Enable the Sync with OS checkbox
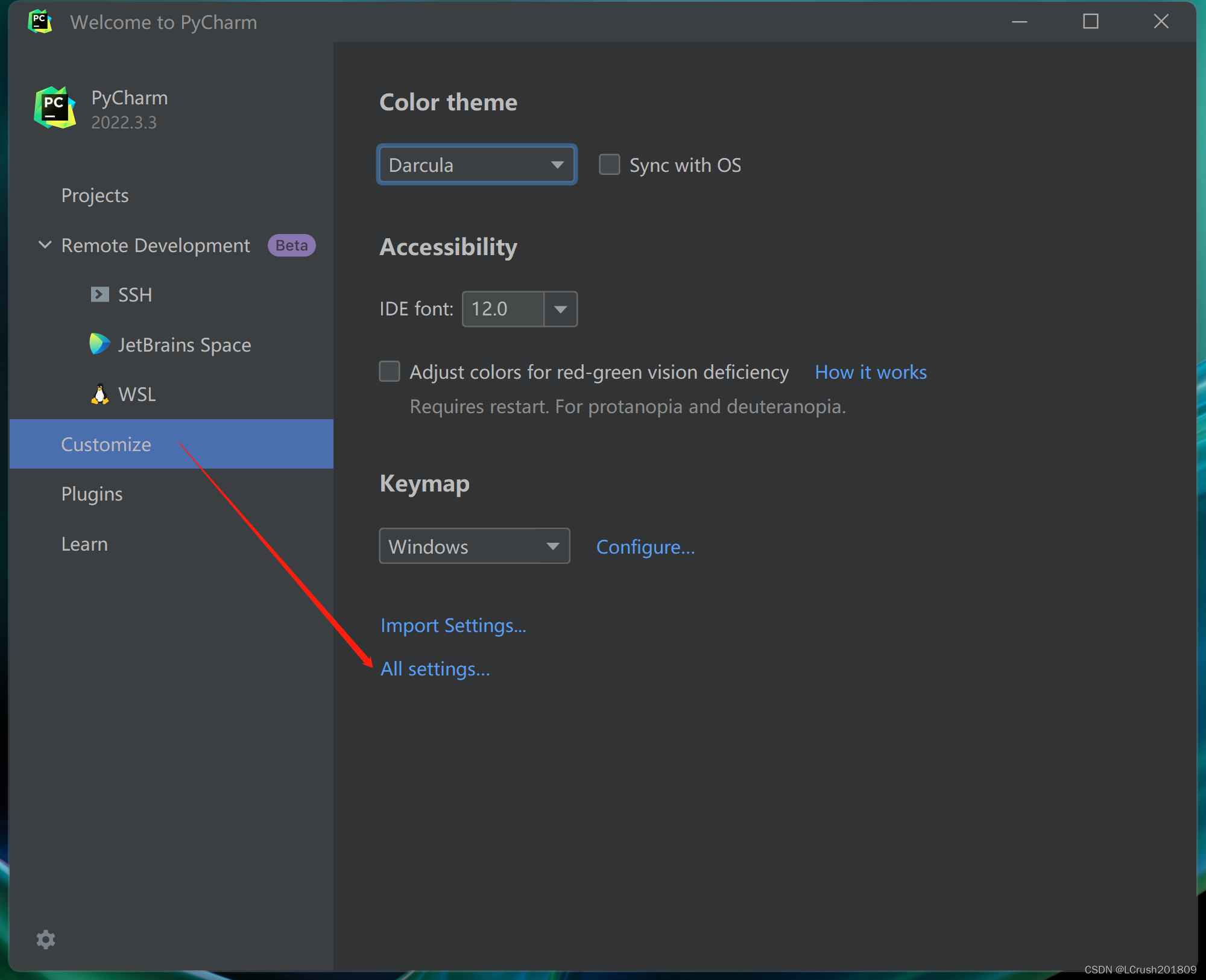Image resolution: width=1206 pixels, height=980 pixels. coord(609,164)
